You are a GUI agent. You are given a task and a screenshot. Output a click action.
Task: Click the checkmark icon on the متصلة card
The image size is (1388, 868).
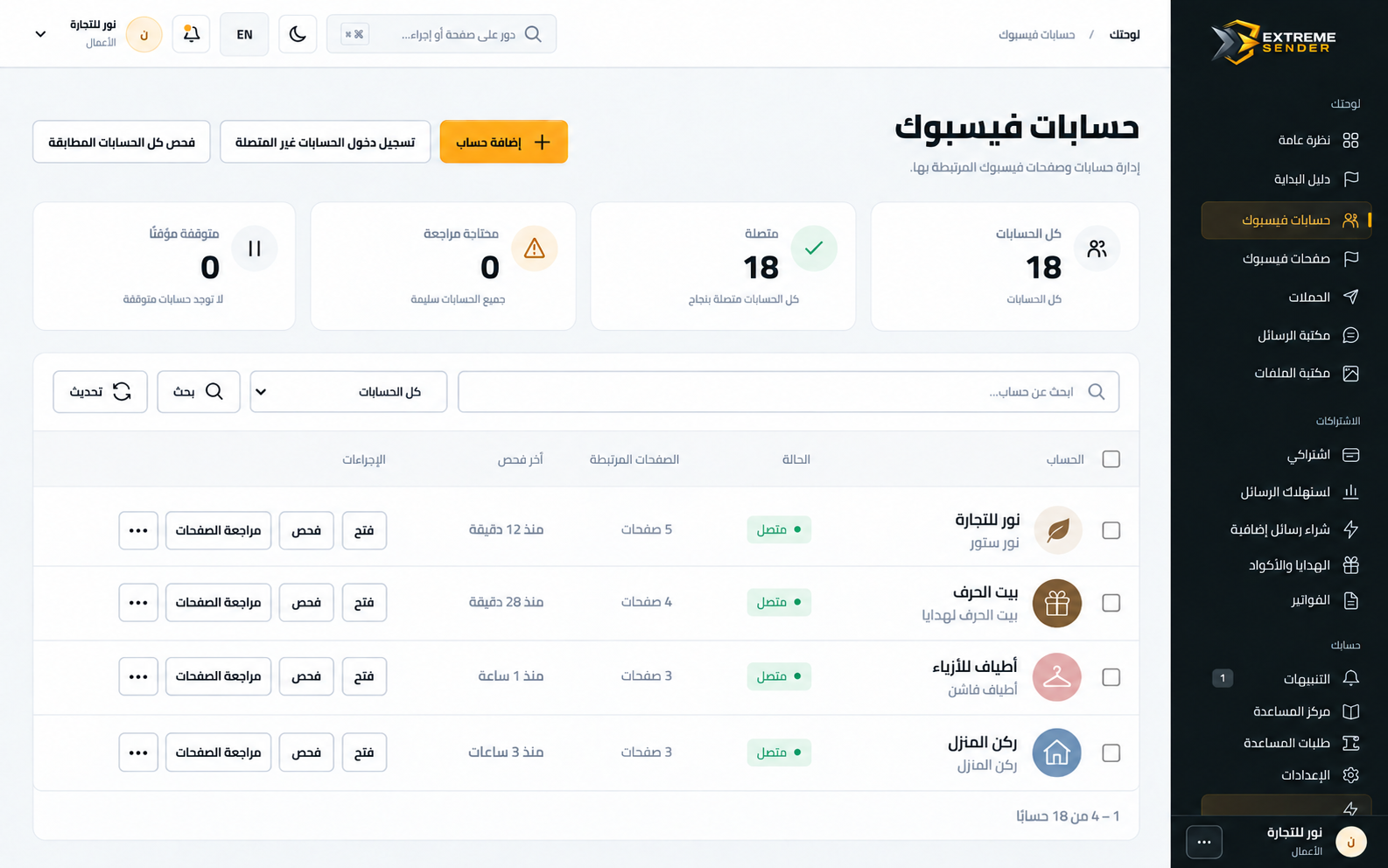point(814,248)
